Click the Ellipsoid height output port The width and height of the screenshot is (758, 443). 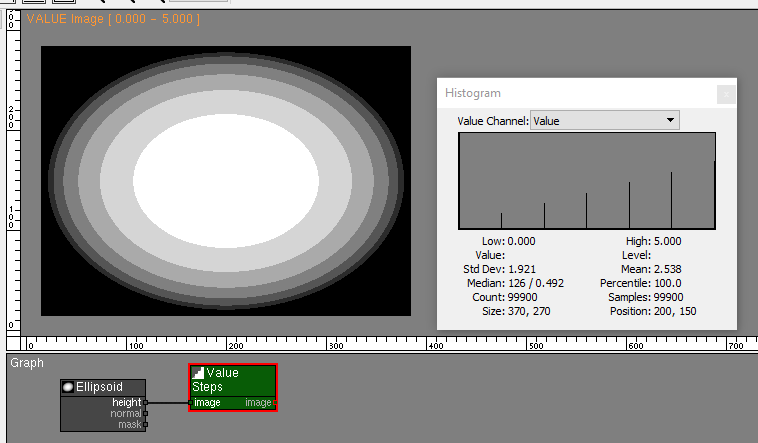146,402
